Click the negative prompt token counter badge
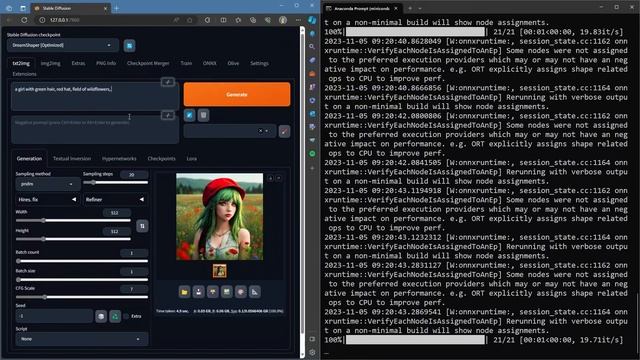 click(168, 115)
